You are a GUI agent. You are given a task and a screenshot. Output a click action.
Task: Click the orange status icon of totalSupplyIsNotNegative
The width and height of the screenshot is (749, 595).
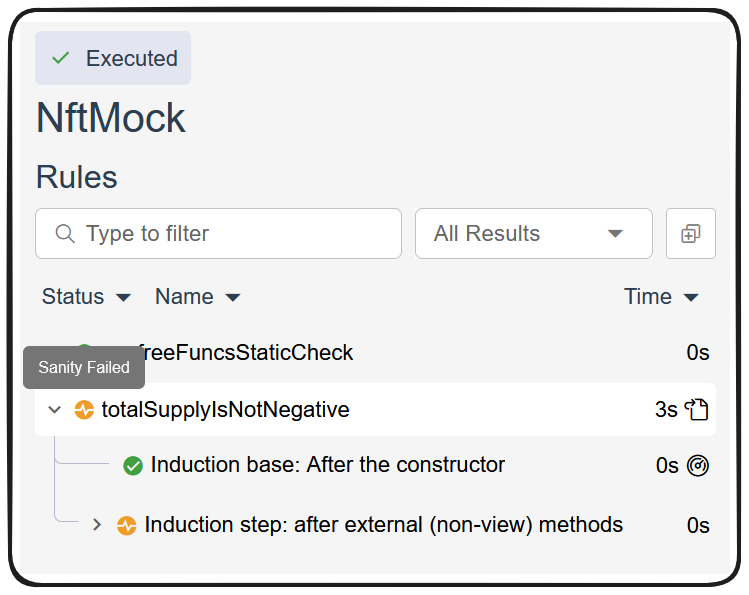coord(84,410)
